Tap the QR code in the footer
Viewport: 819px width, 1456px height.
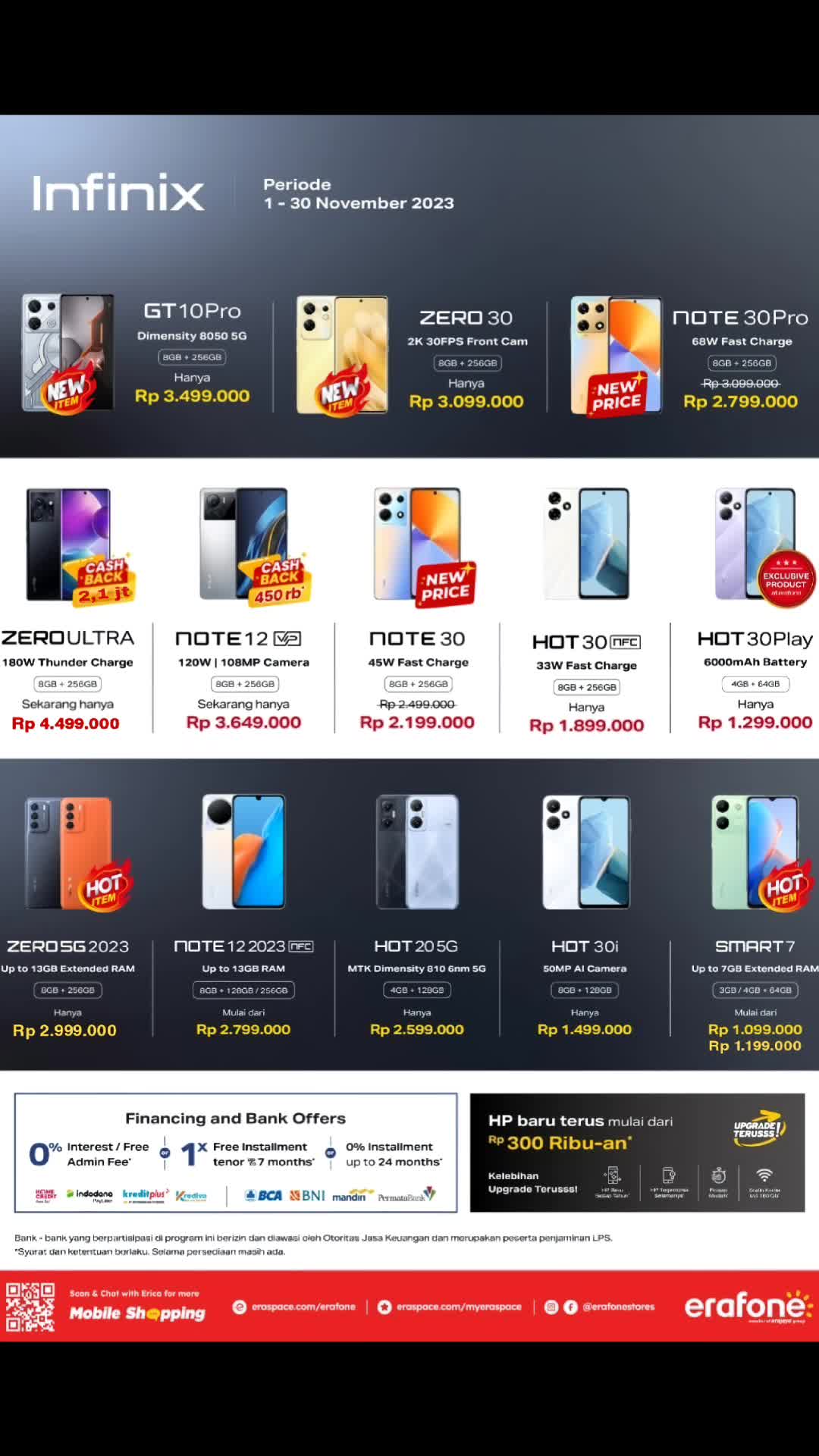[x=30, y=1307]
